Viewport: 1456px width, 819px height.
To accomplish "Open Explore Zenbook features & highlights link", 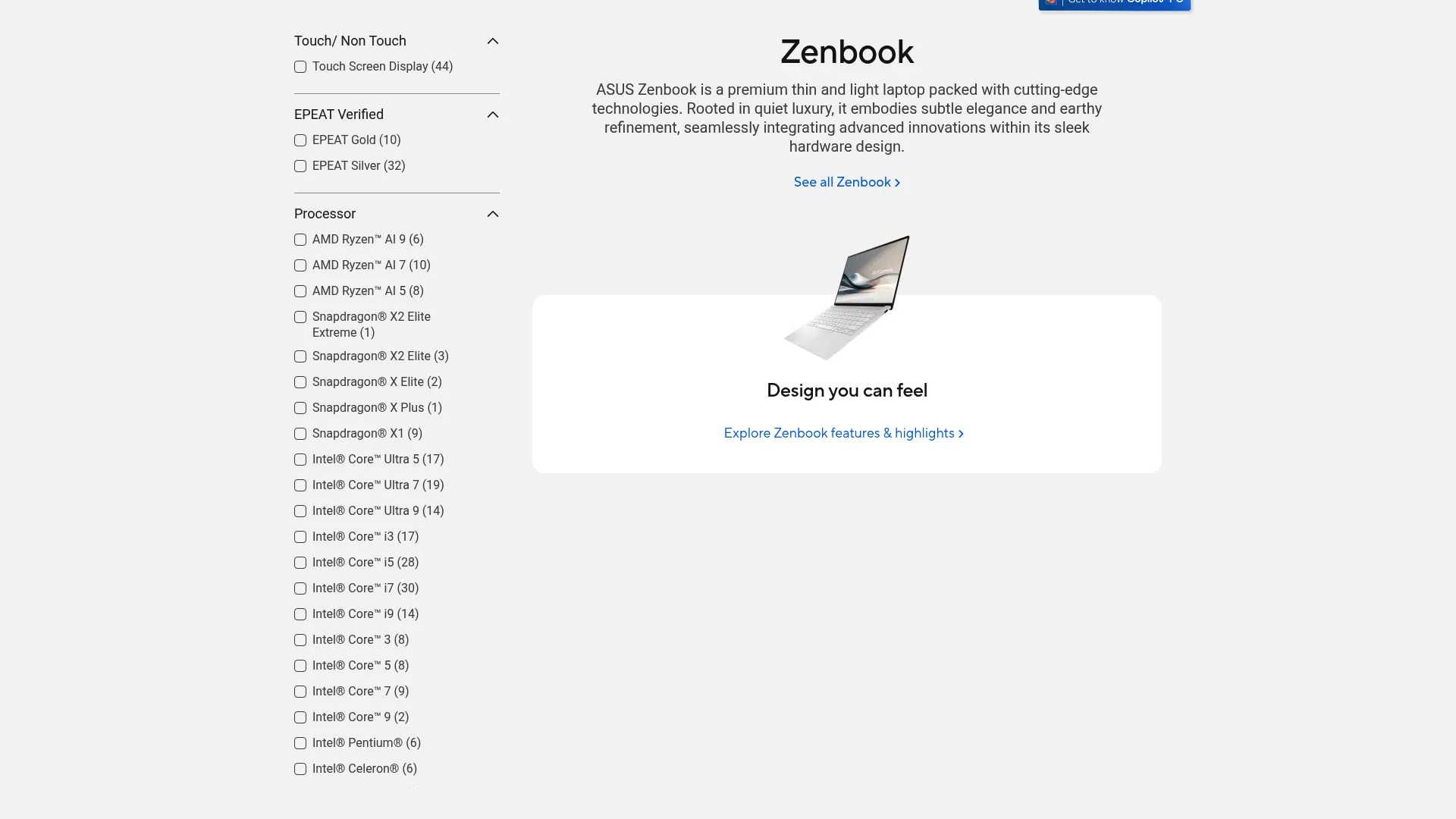I will coord(843,434).
